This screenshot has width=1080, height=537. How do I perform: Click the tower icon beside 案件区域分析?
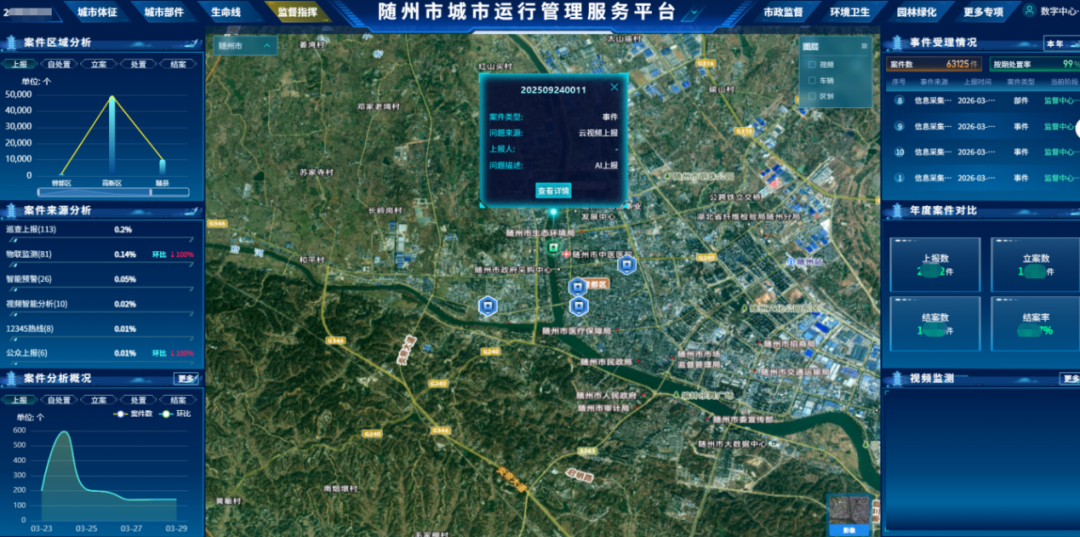(x=12, y=42)
